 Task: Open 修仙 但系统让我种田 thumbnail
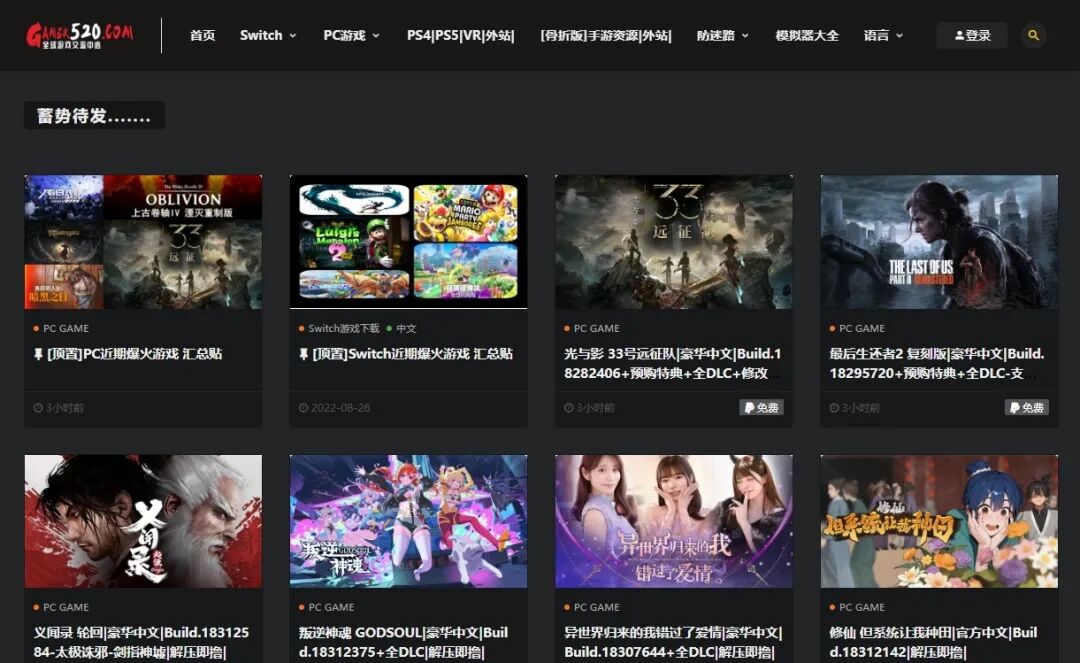click(x=939, y=521)
